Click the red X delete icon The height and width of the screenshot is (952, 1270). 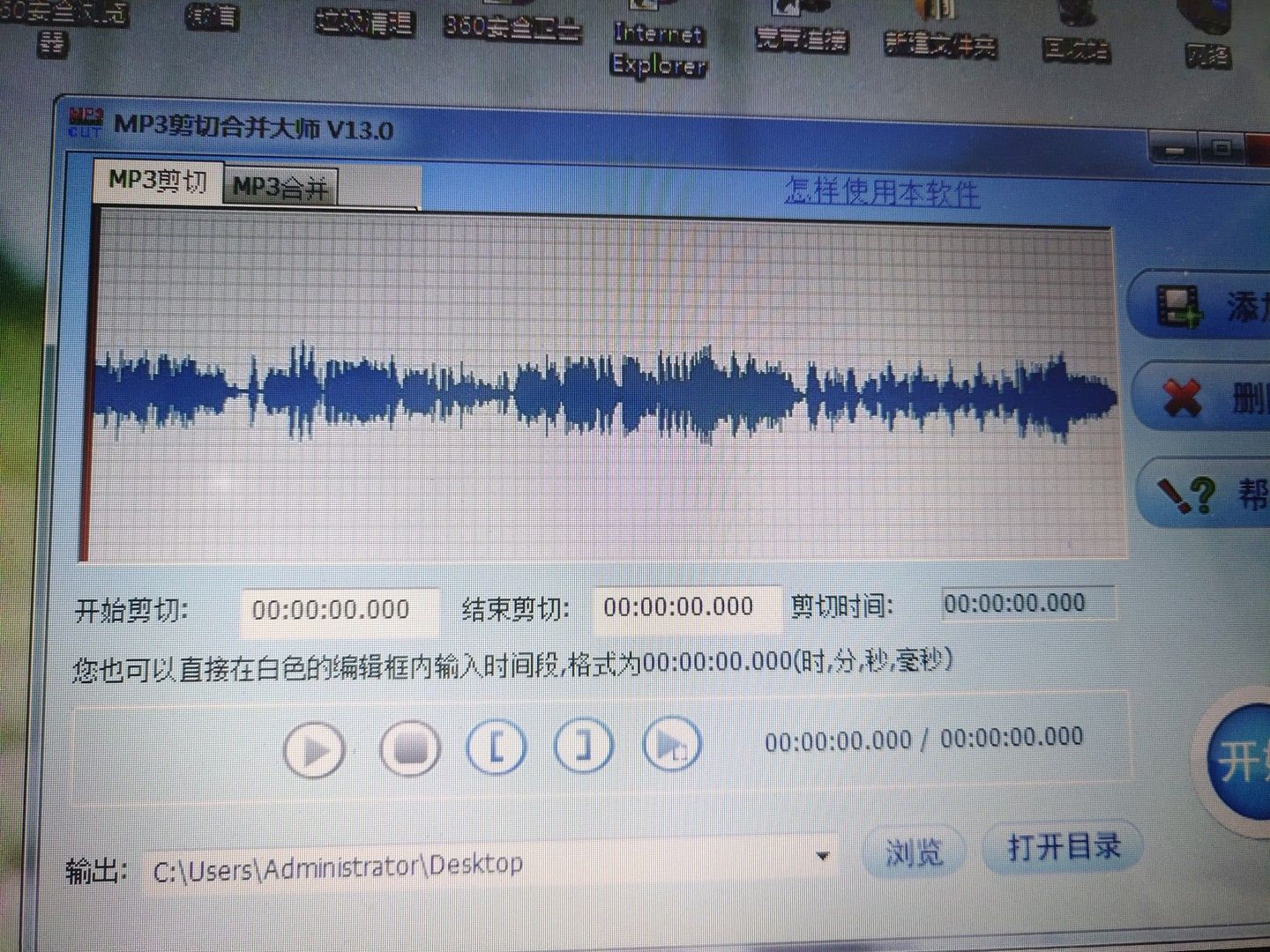pos(1182,398)
